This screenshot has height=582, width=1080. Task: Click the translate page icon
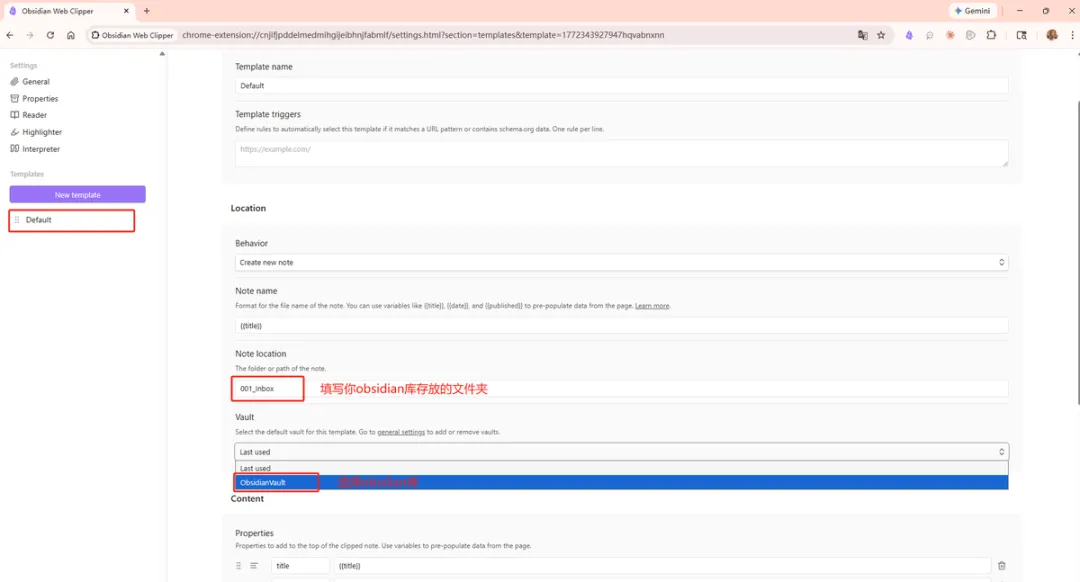(862, 35)
